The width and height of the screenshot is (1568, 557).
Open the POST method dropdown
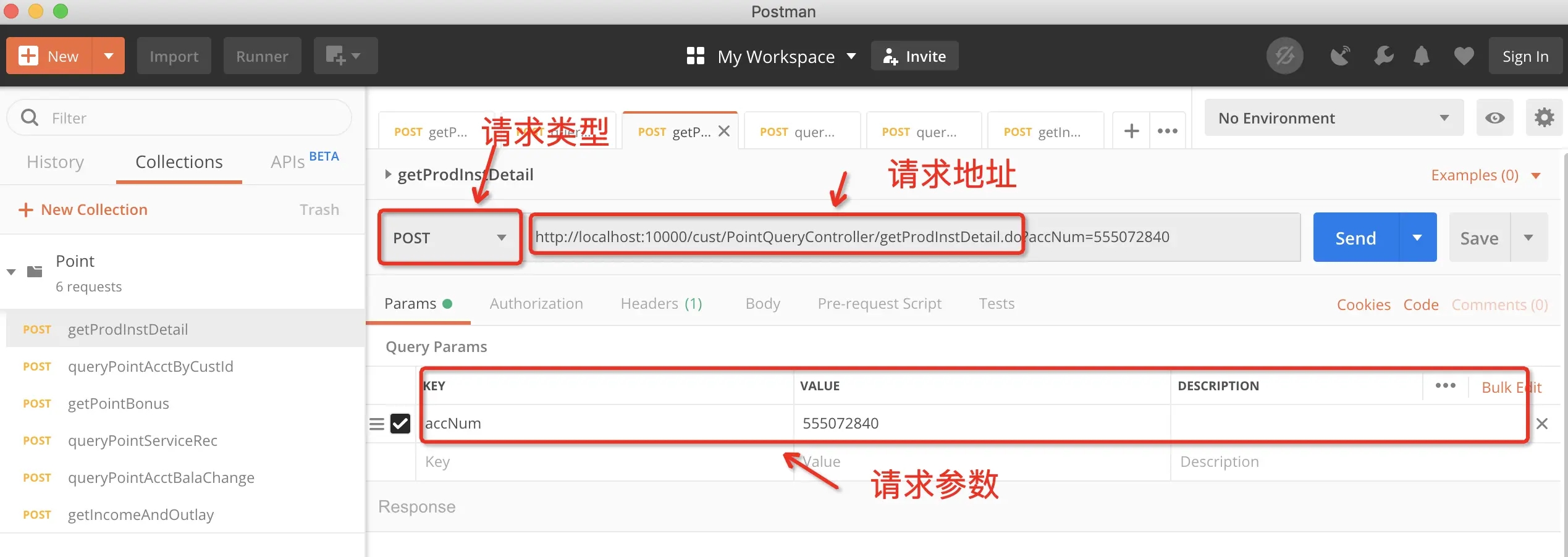[x=450, y=237]
